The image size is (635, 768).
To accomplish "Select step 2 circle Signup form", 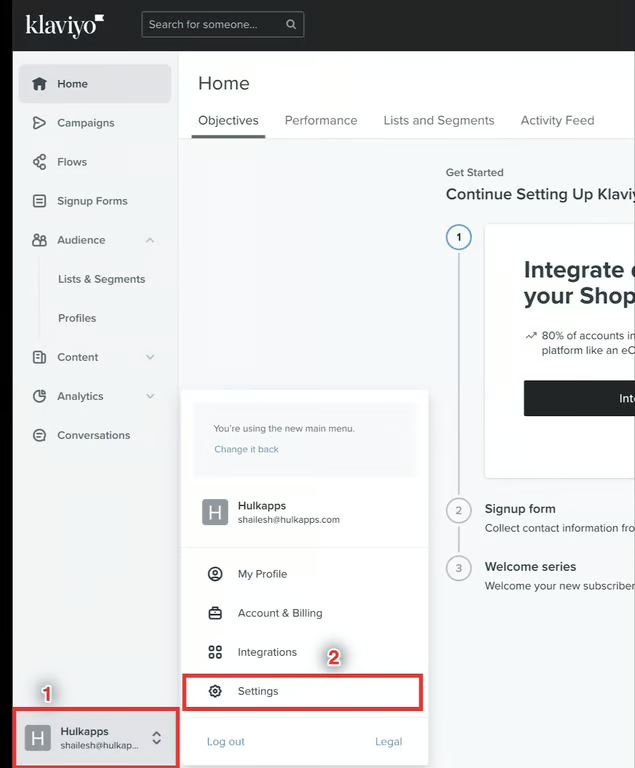I will coord(459,510).
